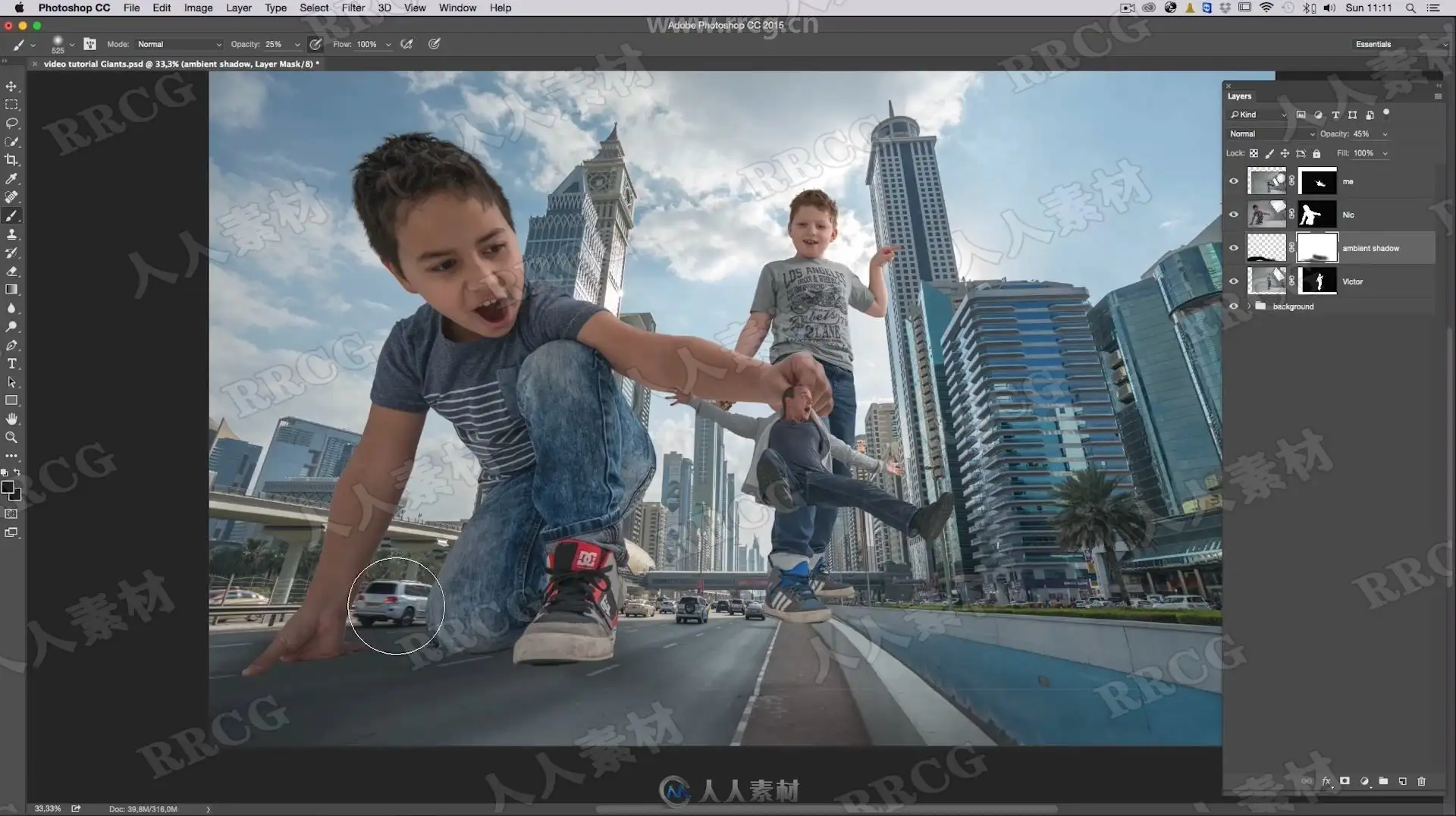Image resolution: width=1456 pixels, height=816 pixels.
Task: Select the Quick Selection tool
Action: pos(11,142)
